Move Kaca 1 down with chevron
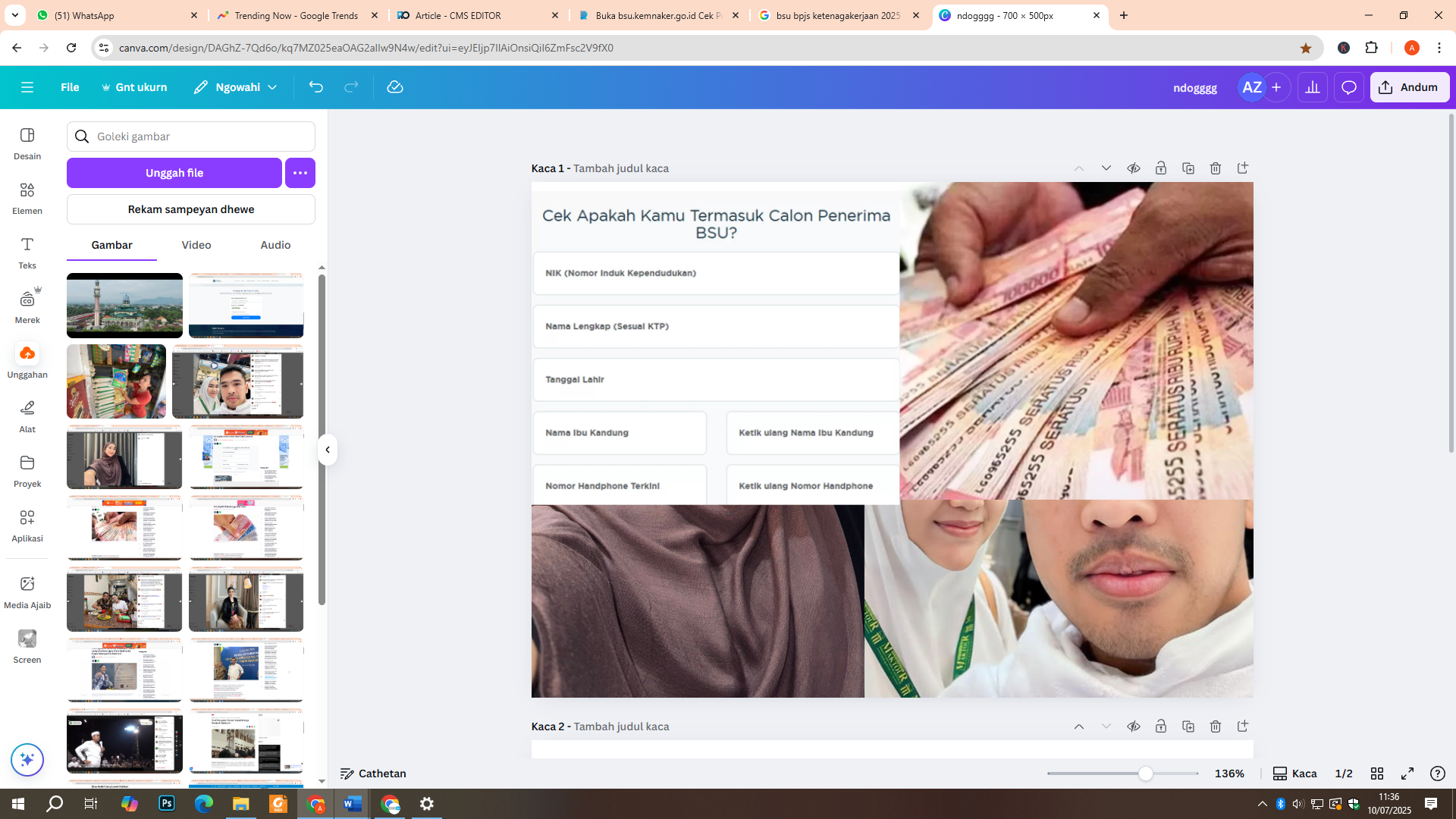The height and width of the screenshot is (819, 1456). pyautogui.click(x=1106, y=168)
